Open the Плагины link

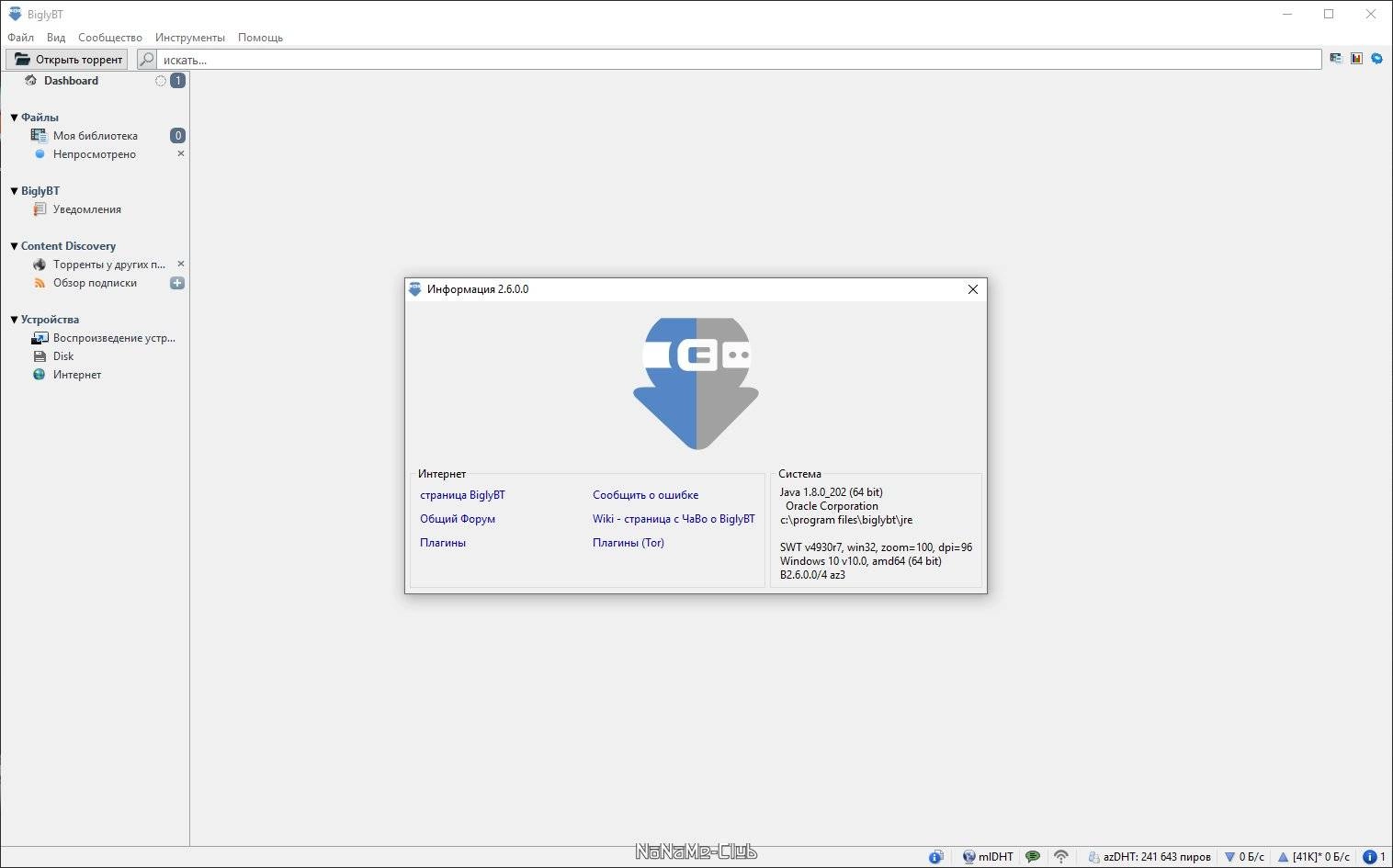[443, 543]
